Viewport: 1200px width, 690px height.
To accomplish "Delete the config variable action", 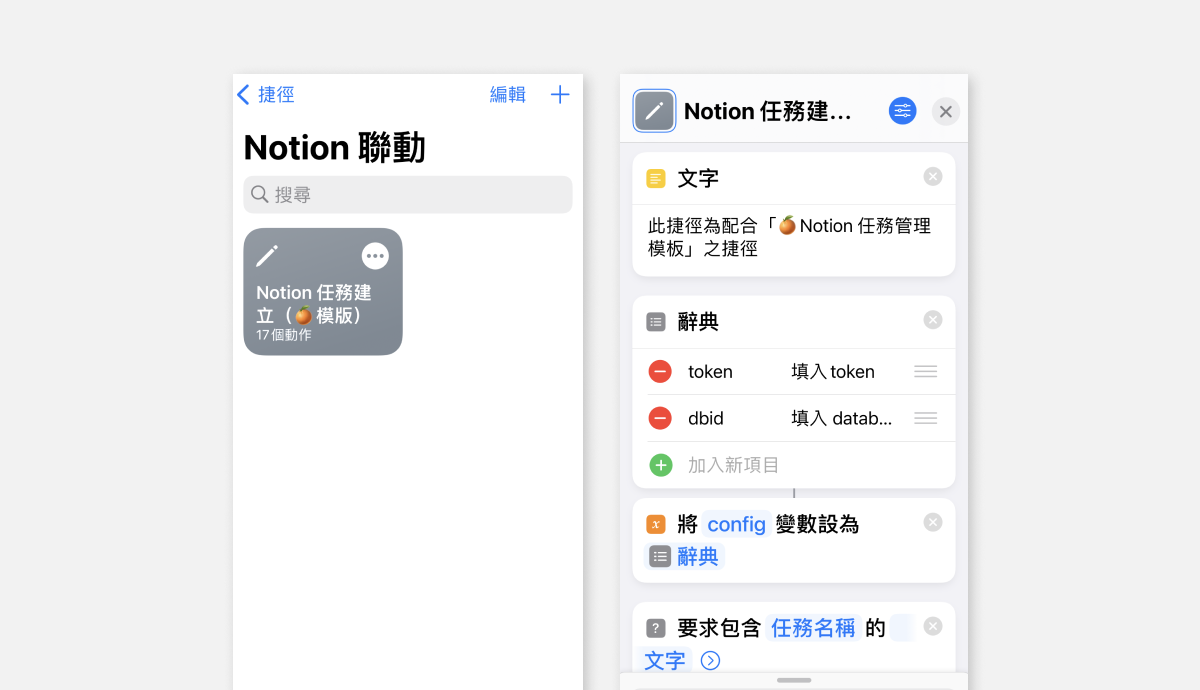I will [x=933, y=522].
